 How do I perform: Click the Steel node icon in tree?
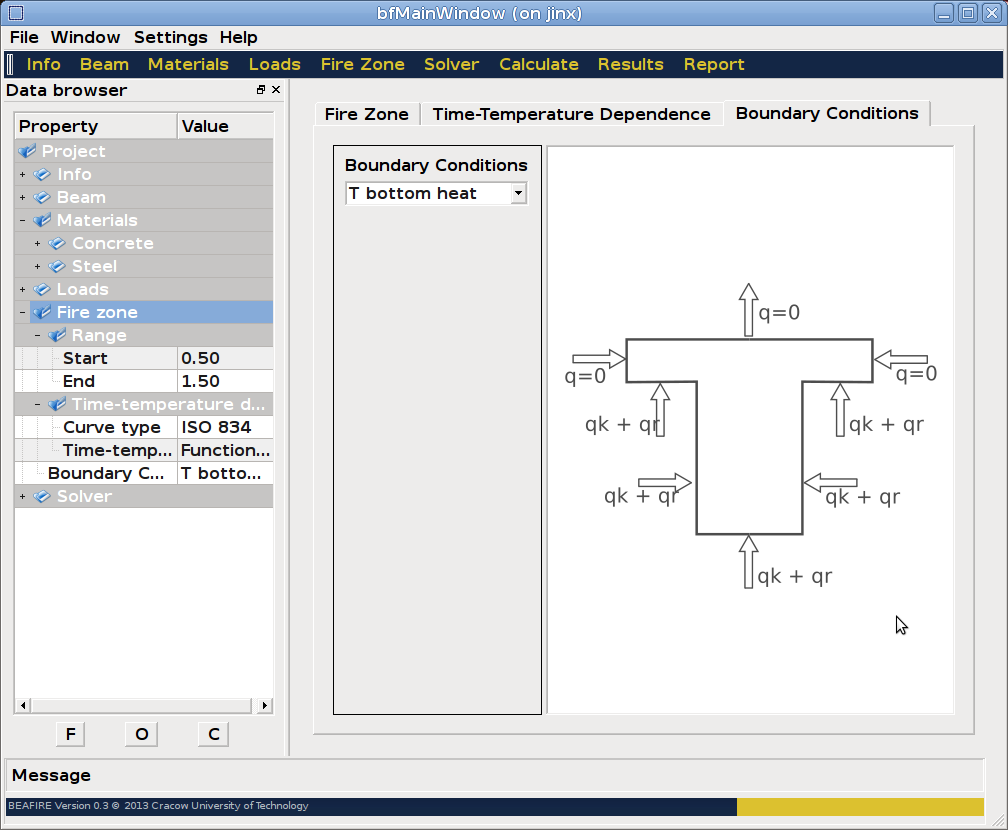58,267
